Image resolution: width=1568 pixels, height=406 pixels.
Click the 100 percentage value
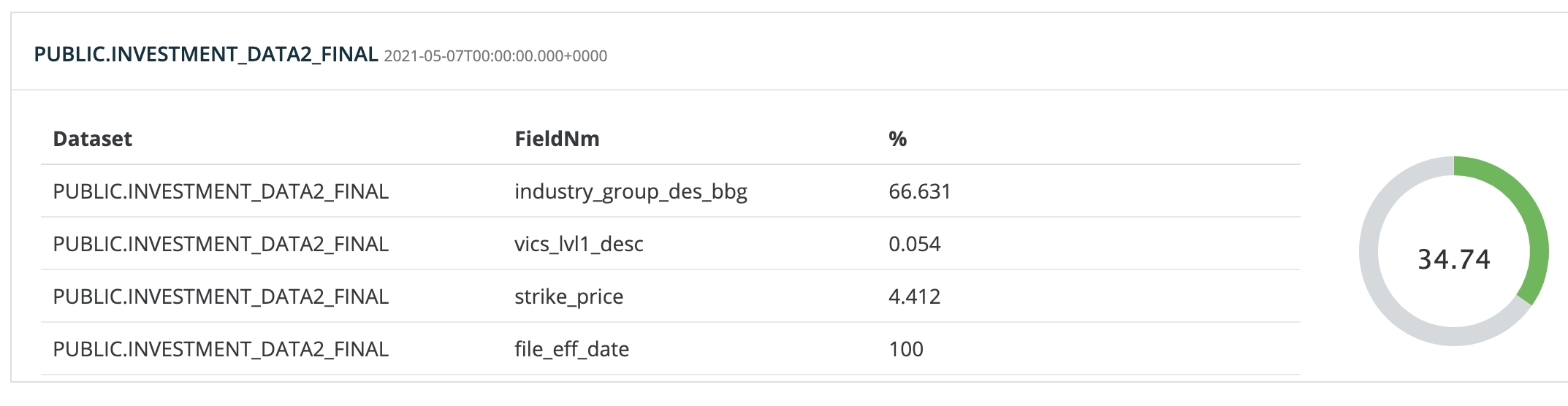906,349
